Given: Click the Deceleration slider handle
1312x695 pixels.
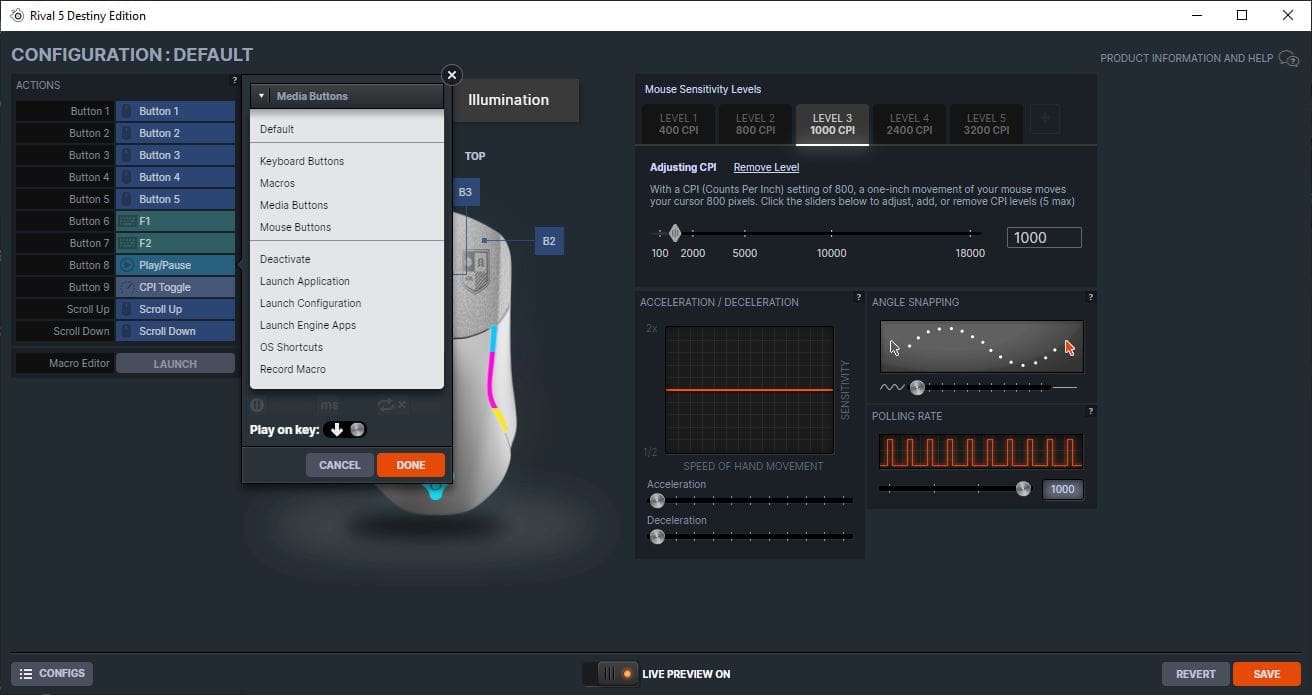Looking at the screenshot, I should click(657, 536).
